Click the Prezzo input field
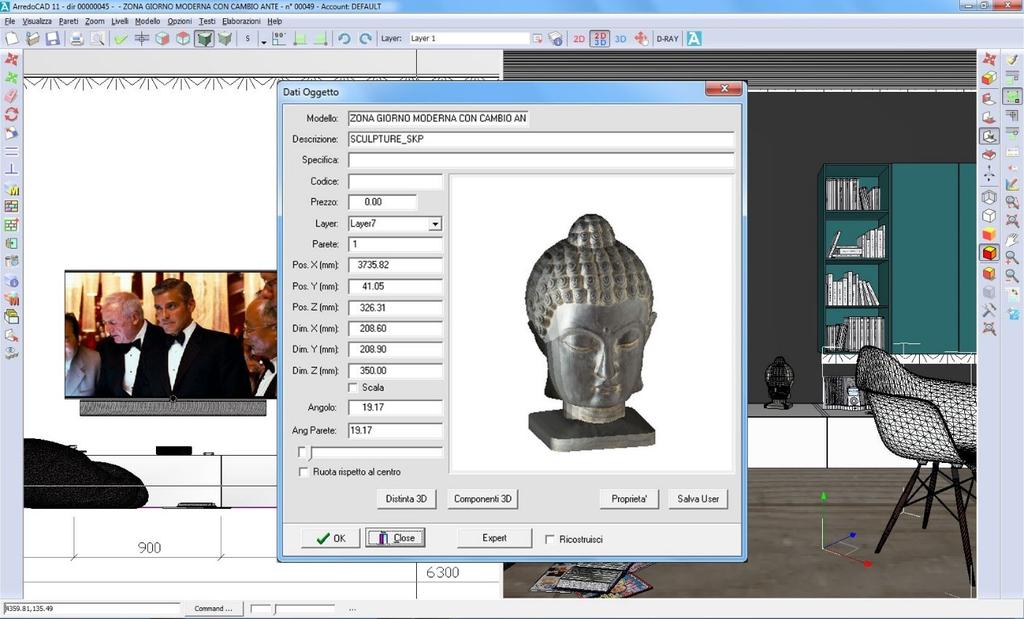The height and width of the screenshot is (619, 1024). click(x=382, y=202)
